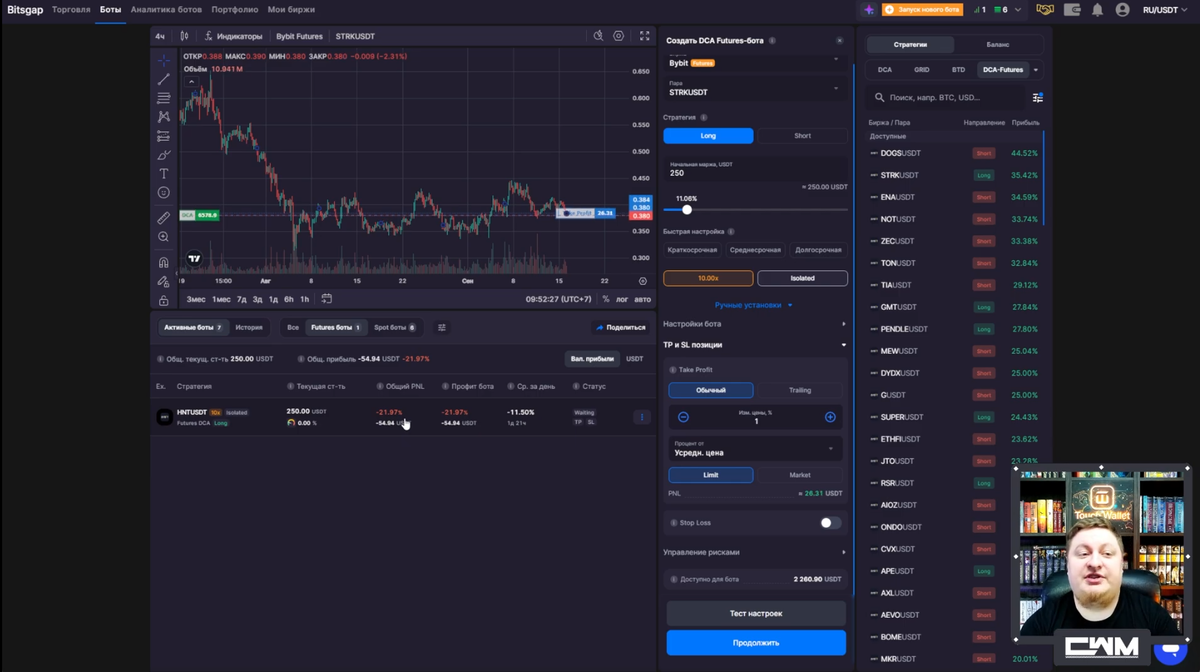This screenshot has height=672, width=1200.
Task: Select the text annotation tool
Action: click(163, 174)
